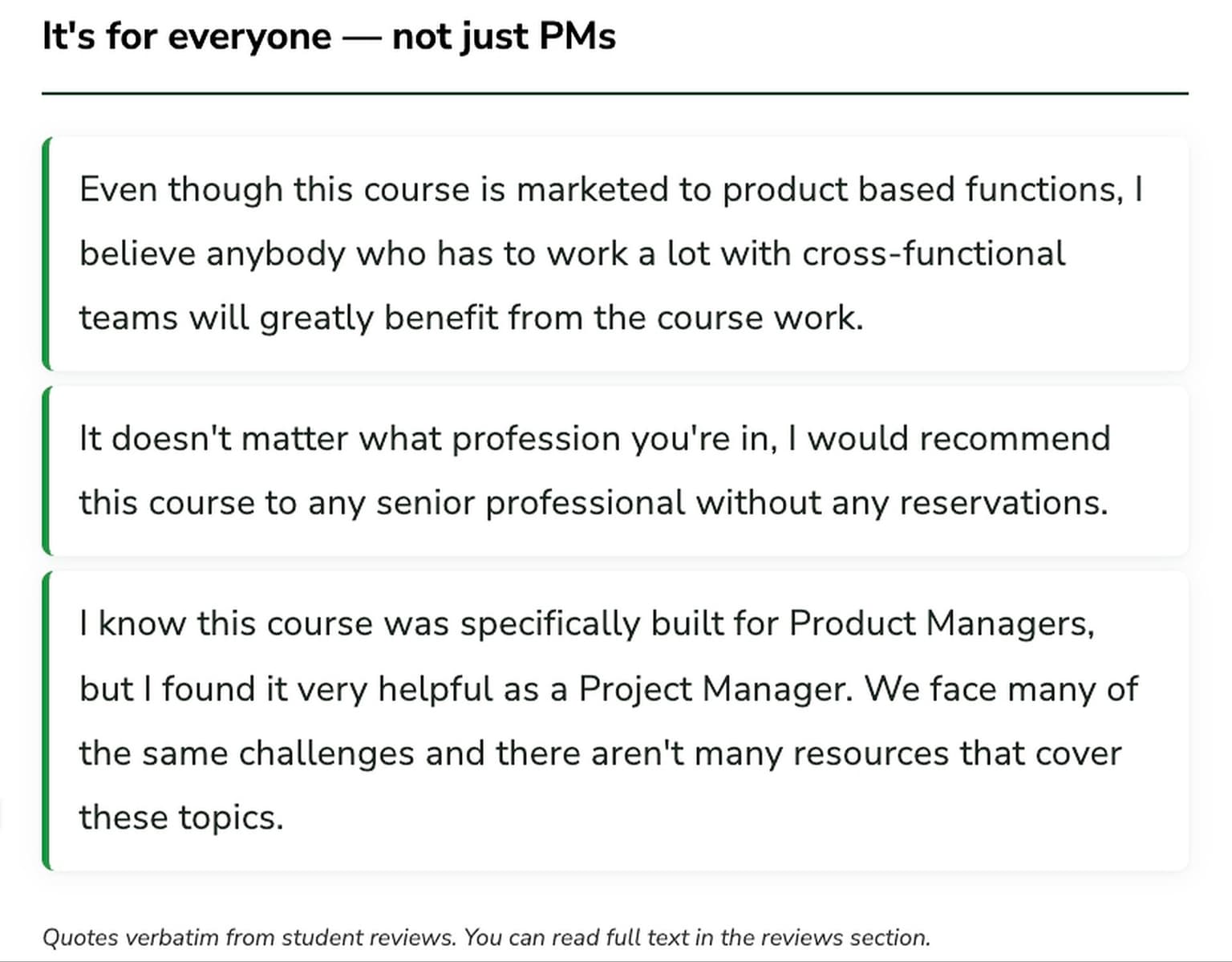The width and height of the screenshot is (1232, 962).
Task: Click the word "cross-functional" in the first quote
Action: click(934, 254)
